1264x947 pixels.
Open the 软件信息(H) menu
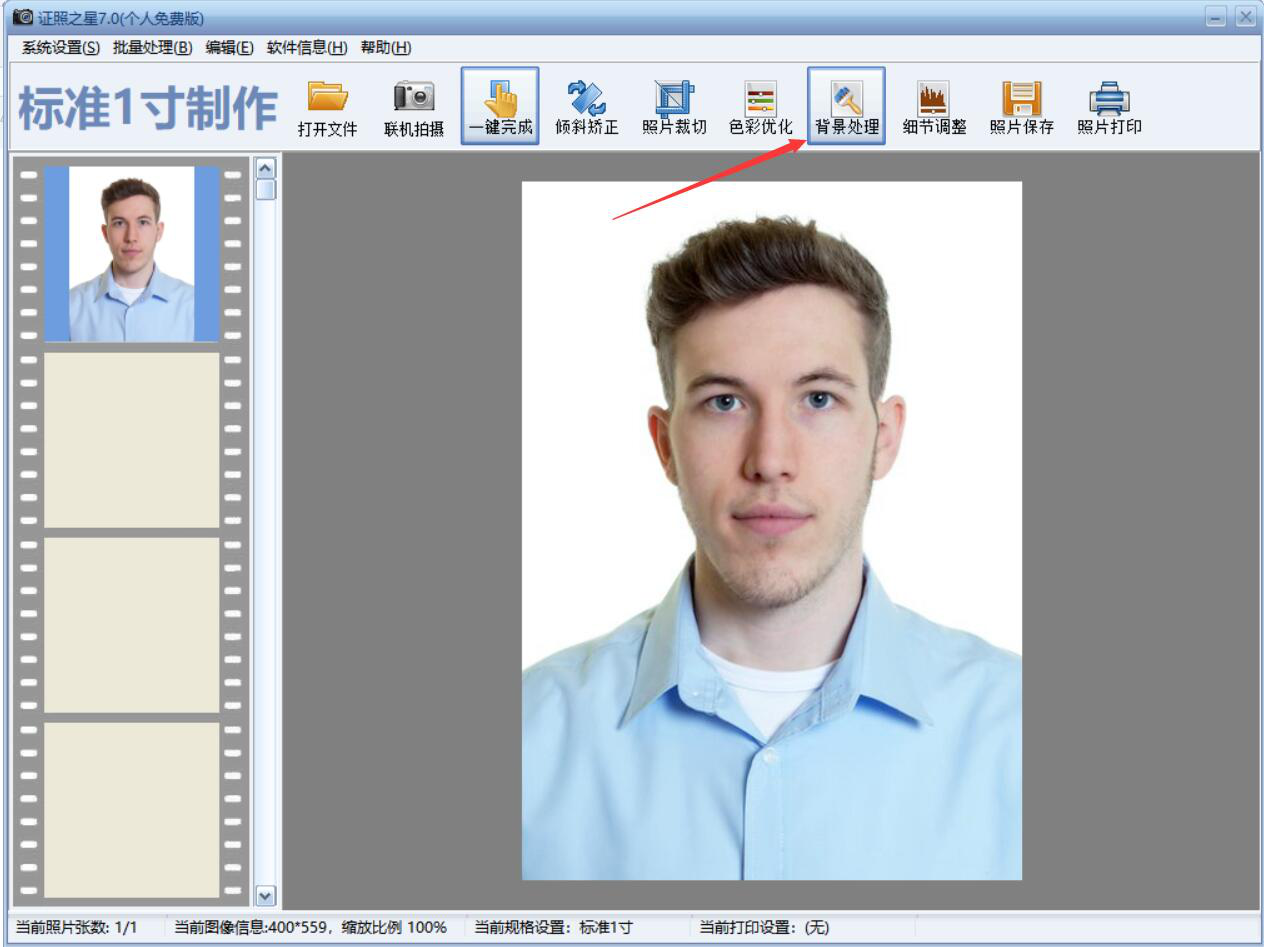pos(306,48)
